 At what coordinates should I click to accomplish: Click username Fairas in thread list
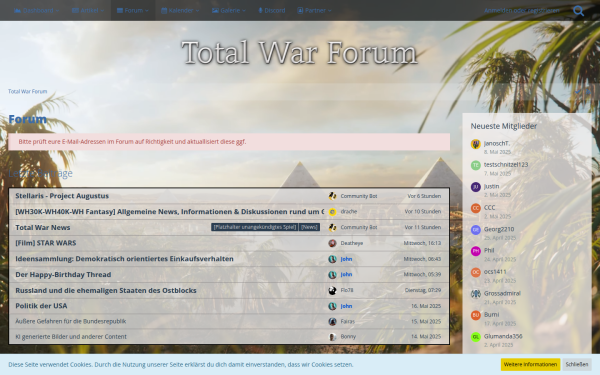coord(347,321)
